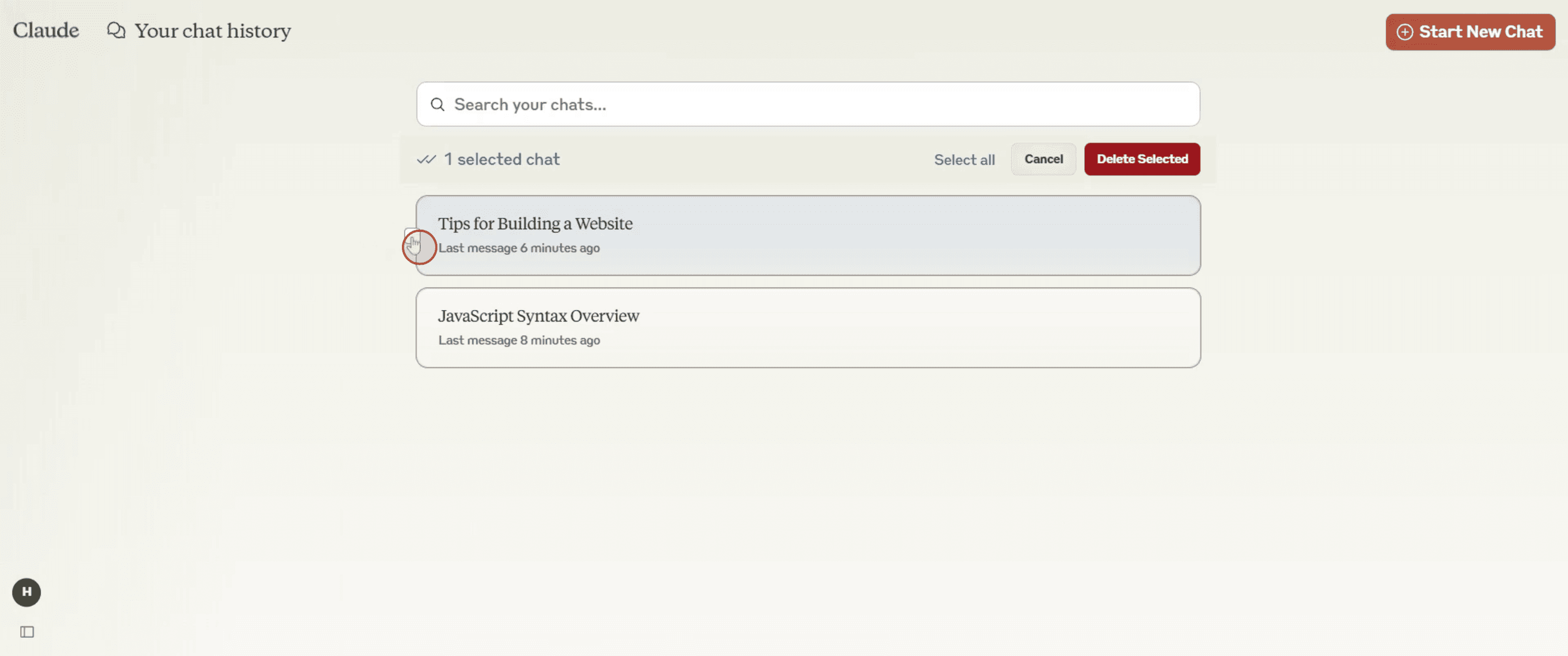Open the Tips for Building a Website chat

click(535, 224)
